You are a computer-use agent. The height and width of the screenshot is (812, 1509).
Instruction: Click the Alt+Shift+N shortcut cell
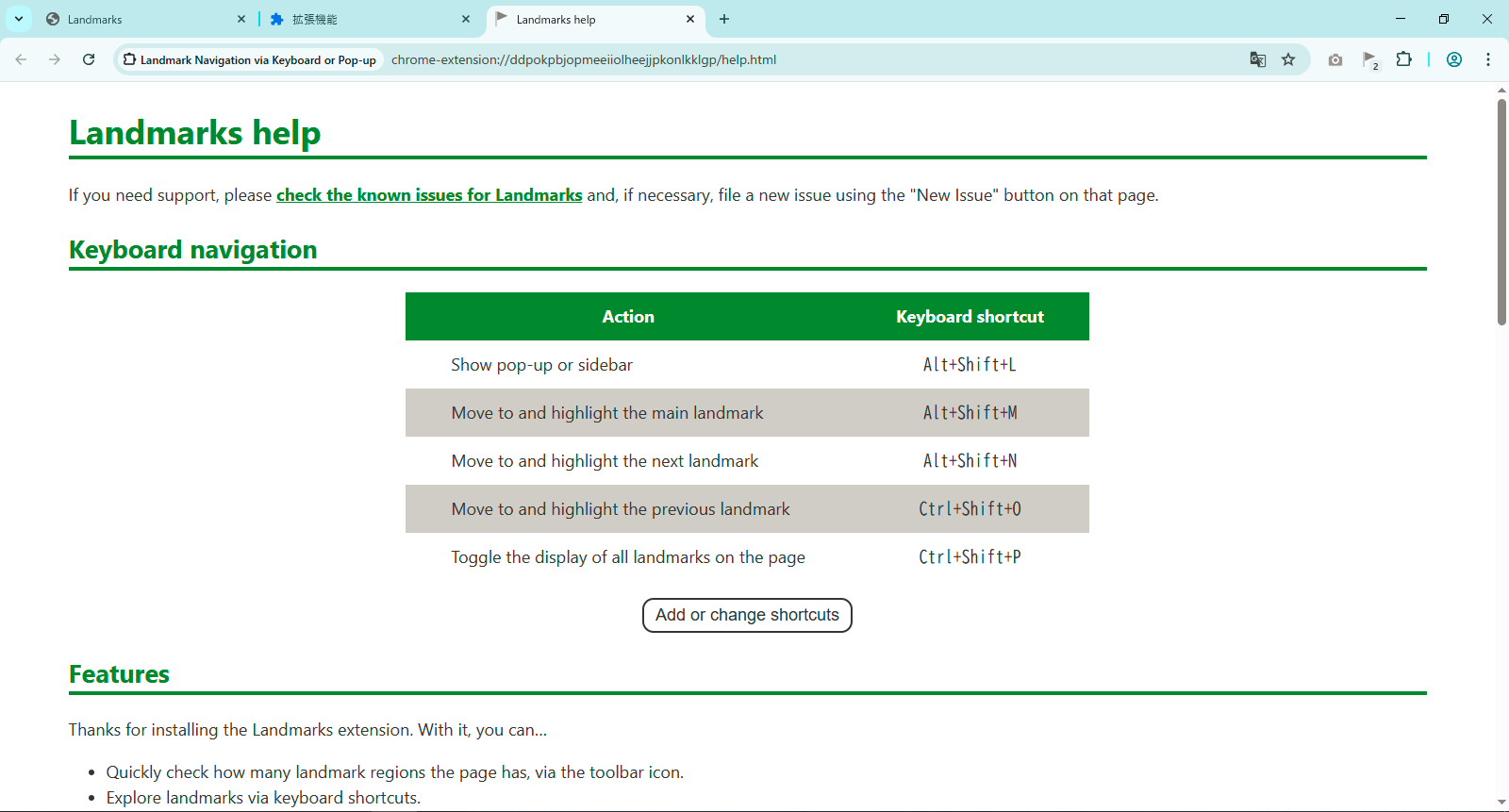pos(970,461)
